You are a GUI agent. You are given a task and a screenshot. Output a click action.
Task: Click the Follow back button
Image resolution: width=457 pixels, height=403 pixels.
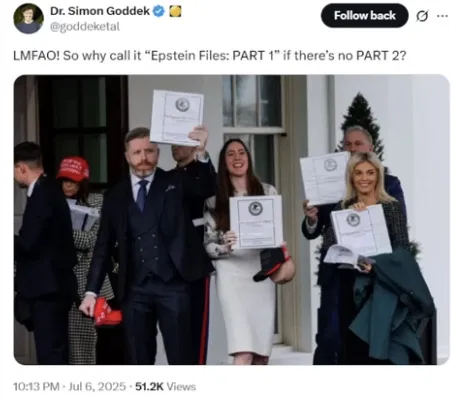[x=364, y=15]
